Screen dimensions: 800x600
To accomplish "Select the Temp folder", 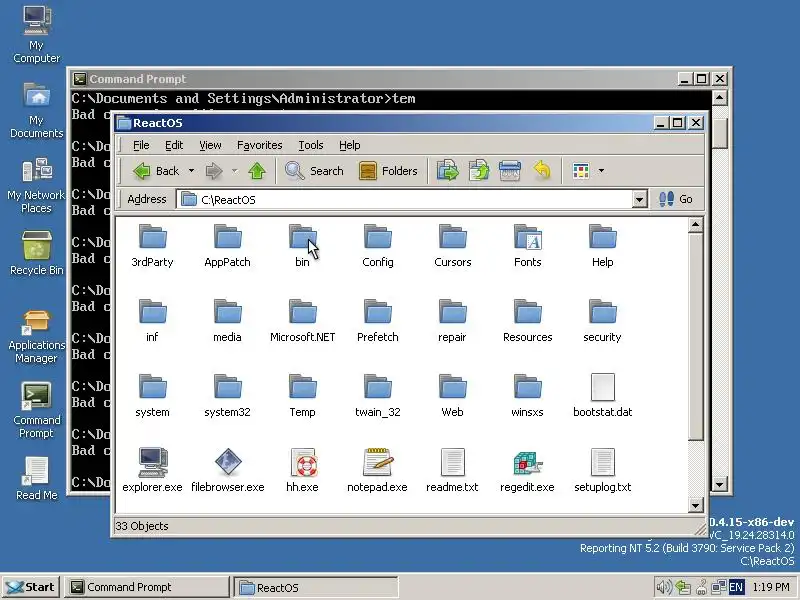I will (x=302, y=396).
